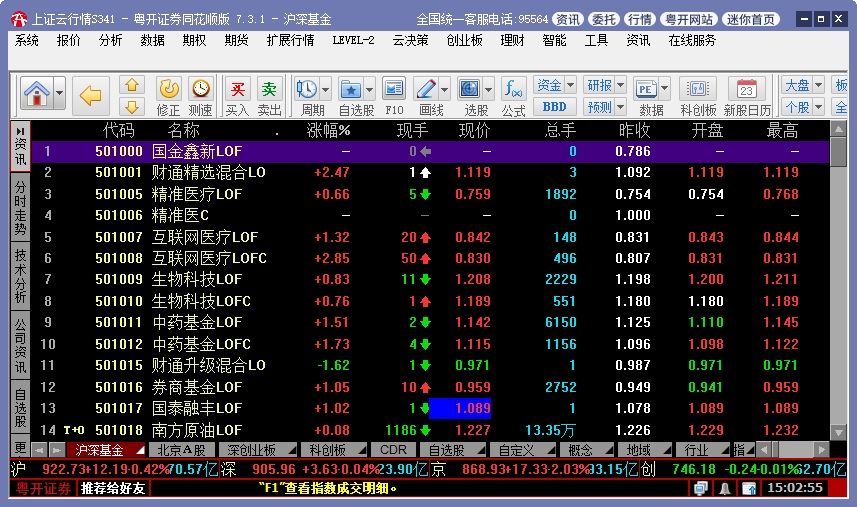The width and height of the screenshot is (857, 507).
Task: Click the bell icon in status bar
Action: tap(725, 488)
